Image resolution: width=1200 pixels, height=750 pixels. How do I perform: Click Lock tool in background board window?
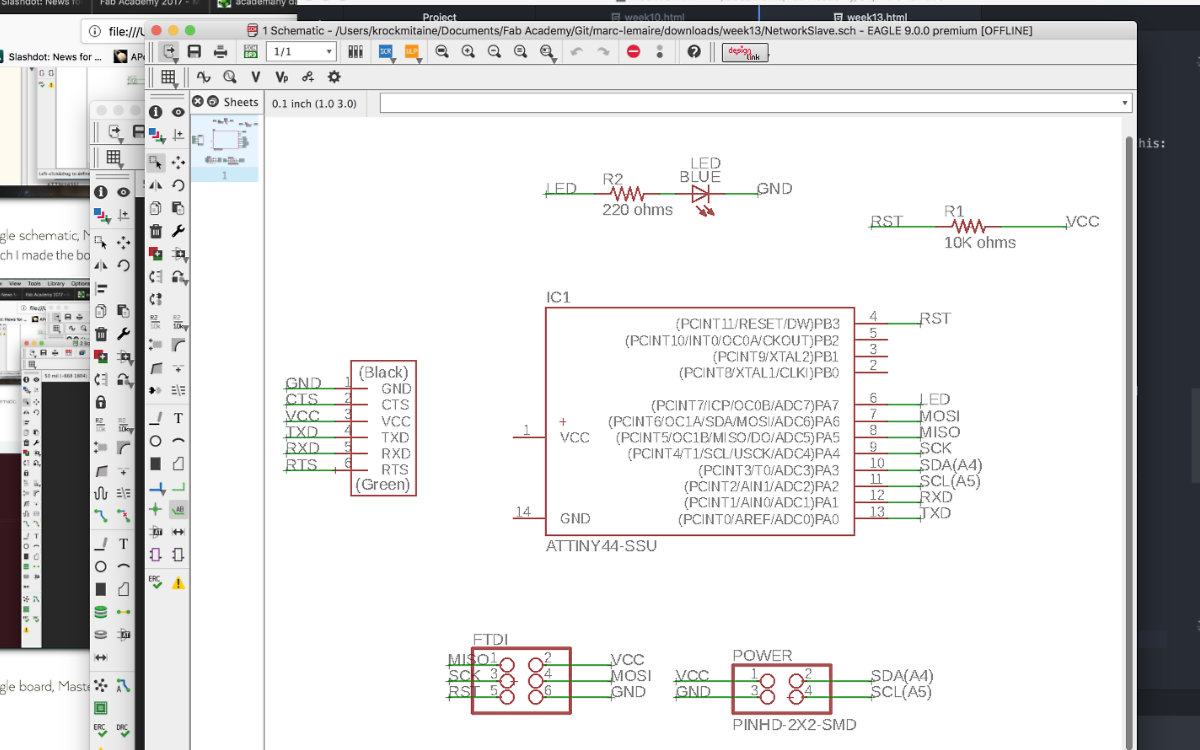coord(101,401)
